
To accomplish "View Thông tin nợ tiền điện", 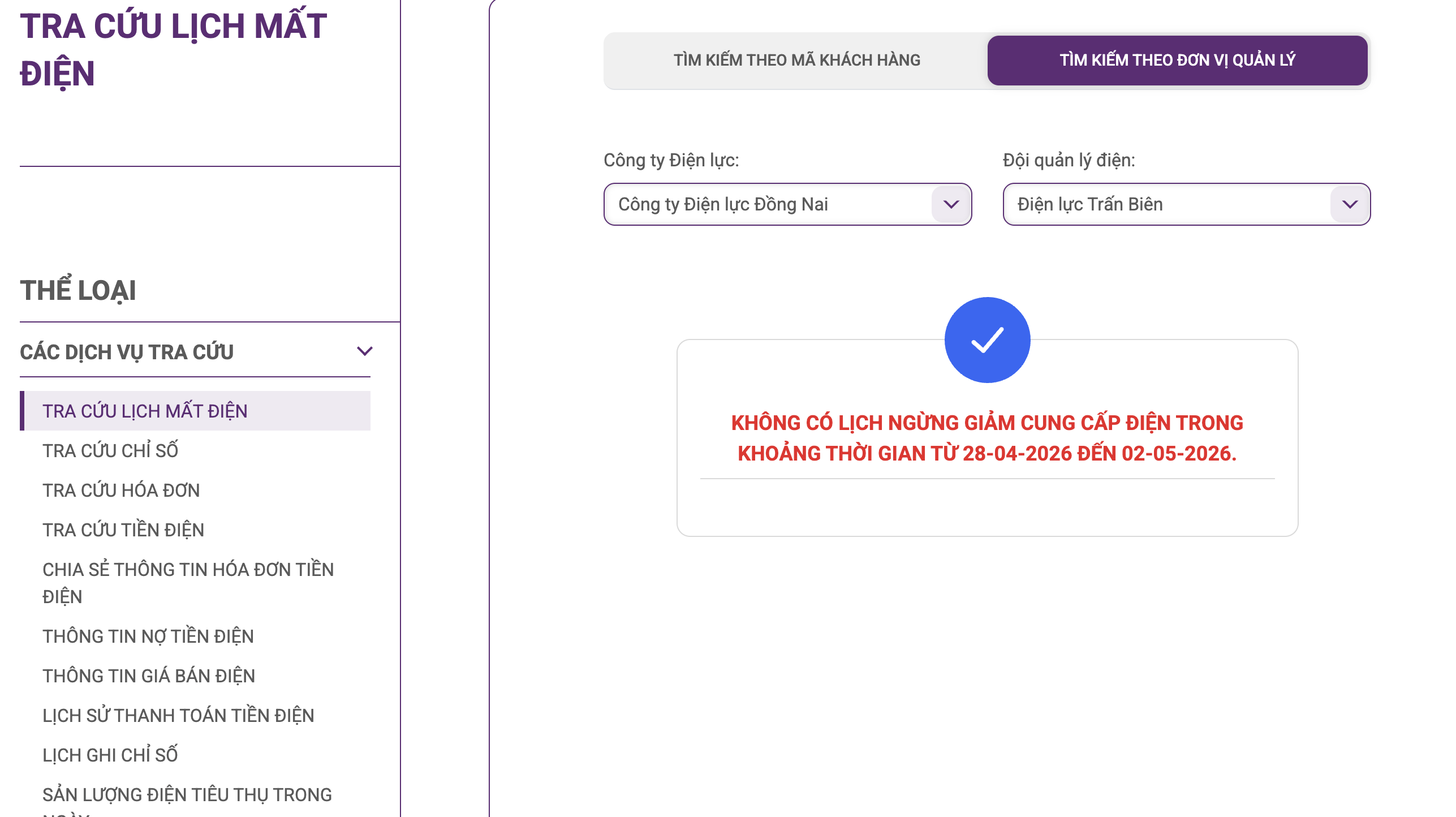I will [x=148, y=636].
